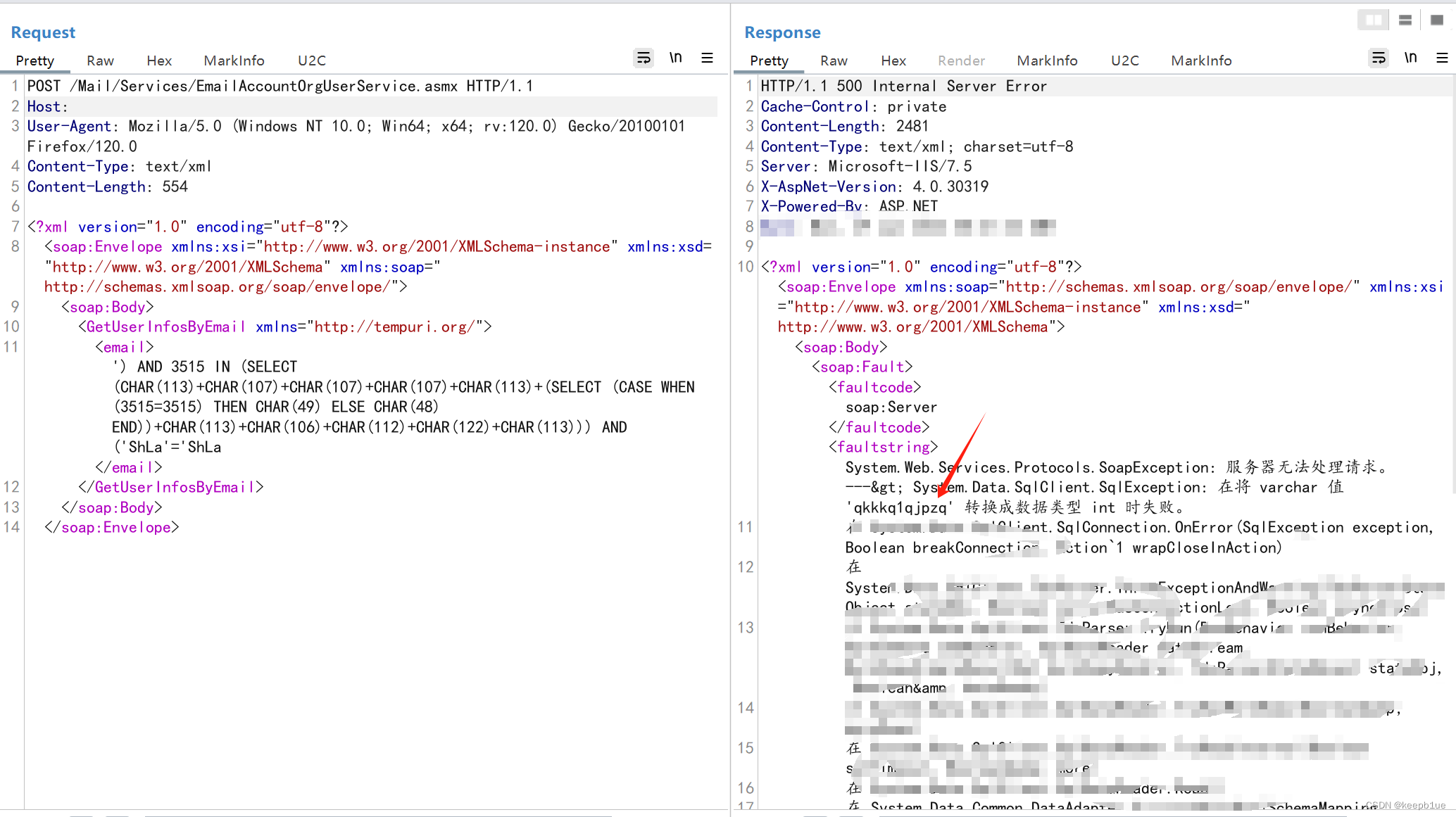This screenshot has width=1456, height=817.
Task: Open Response panel hamburger menu
Action: click(1443, 58)
